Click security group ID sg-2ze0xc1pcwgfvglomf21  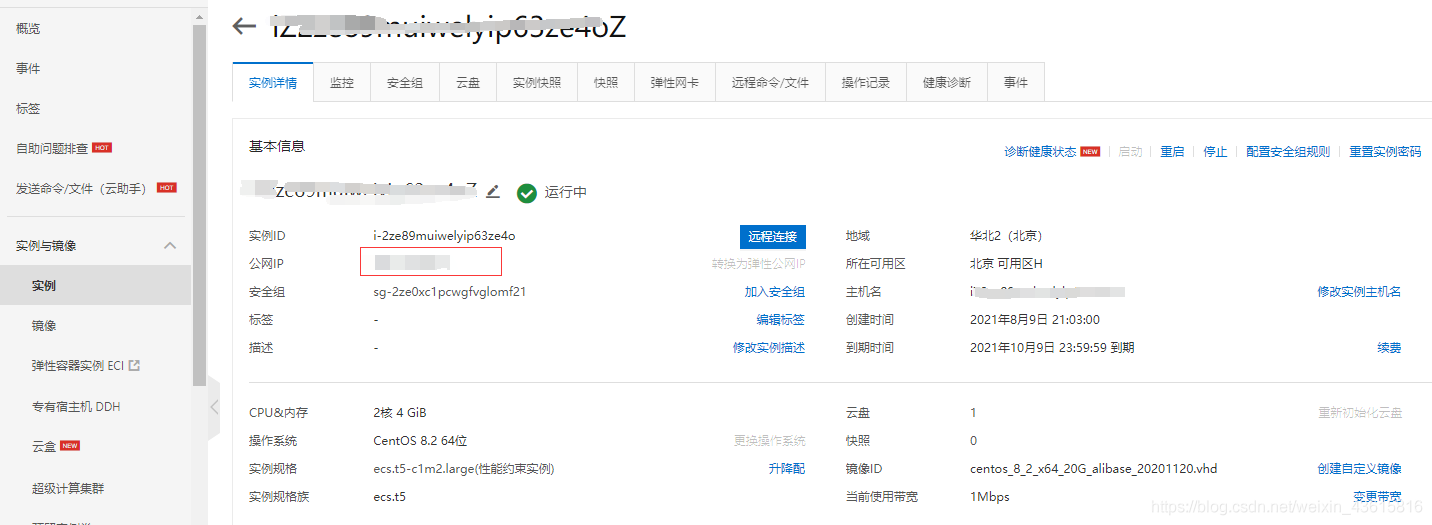click(450, 292)
